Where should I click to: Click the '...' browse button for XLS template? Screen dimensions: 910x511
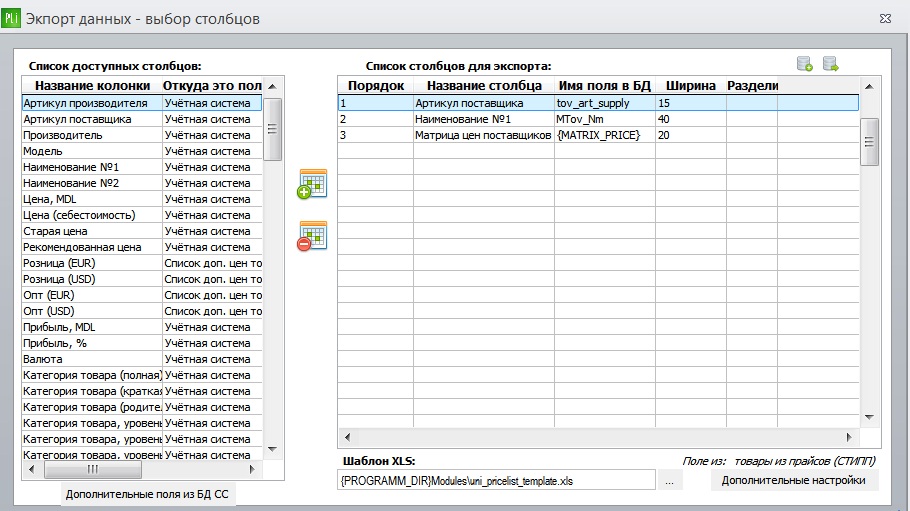(670, 481)
